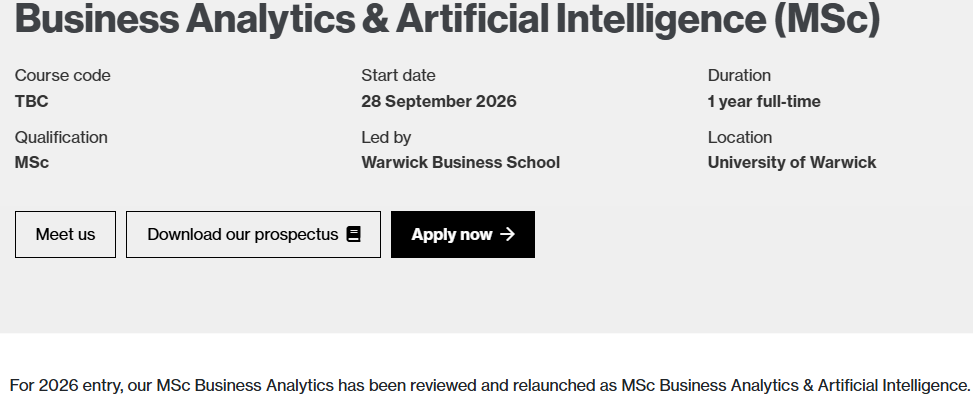
Task: Click the 'For 2026 entry' paragraph start
Action: point(60,385)
